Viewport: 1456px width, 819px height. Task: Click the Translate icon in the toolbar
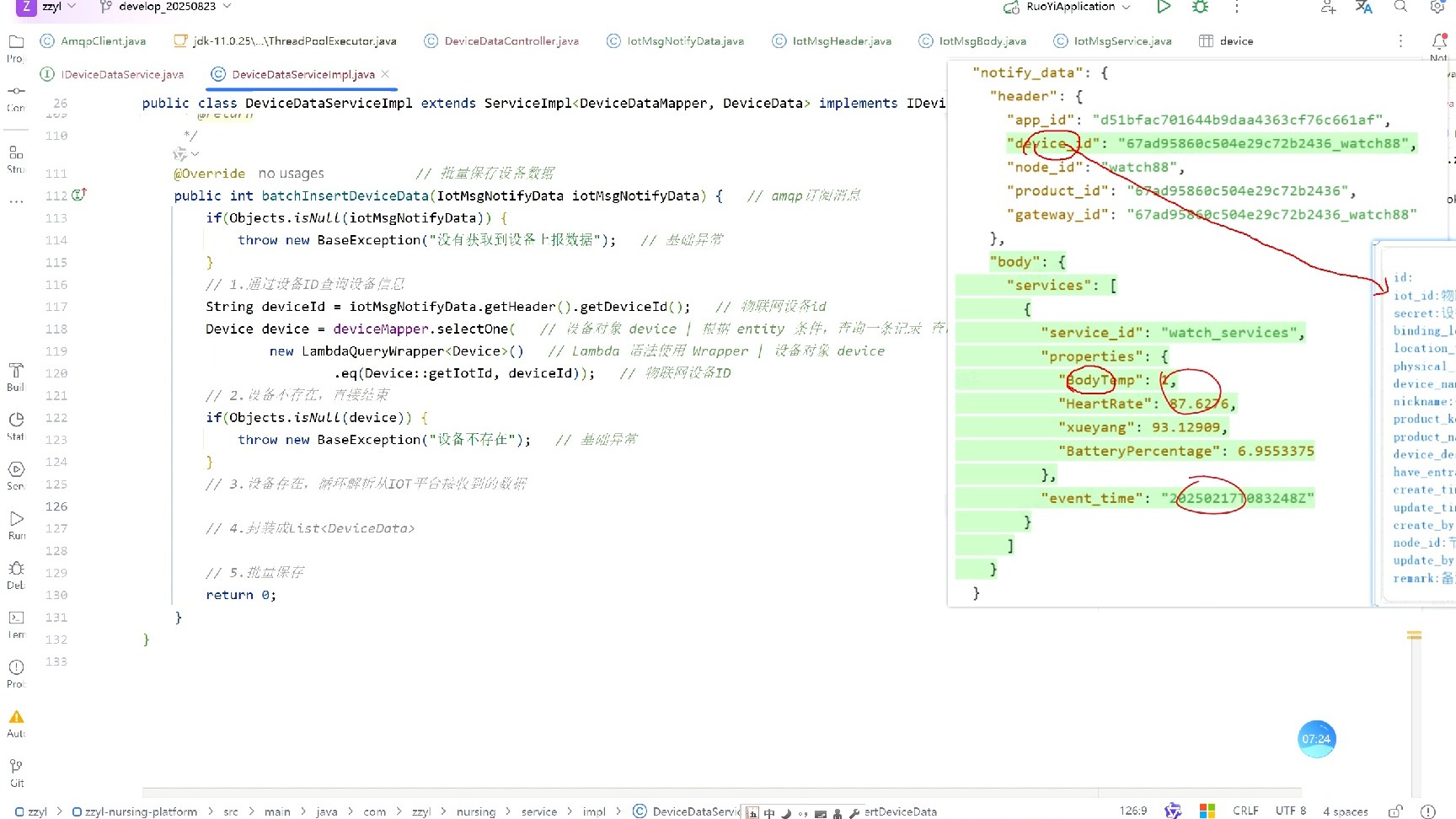[1364, 7]
